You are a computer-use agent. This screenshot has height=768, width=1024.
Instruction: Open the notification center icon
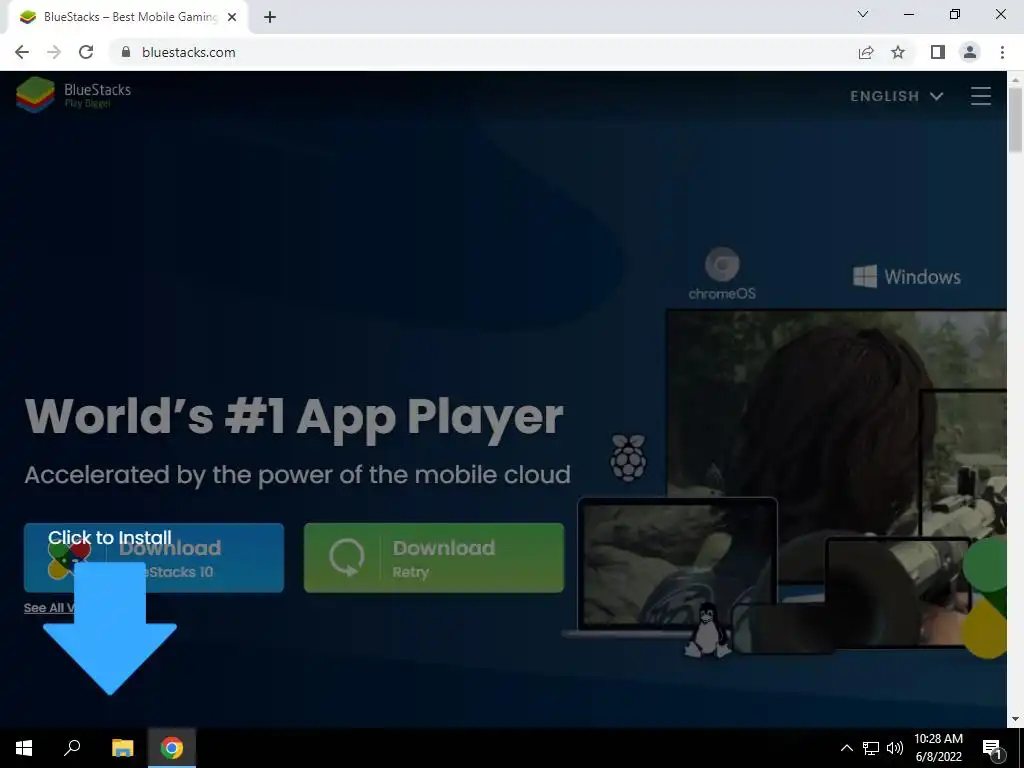pos(992,749)
